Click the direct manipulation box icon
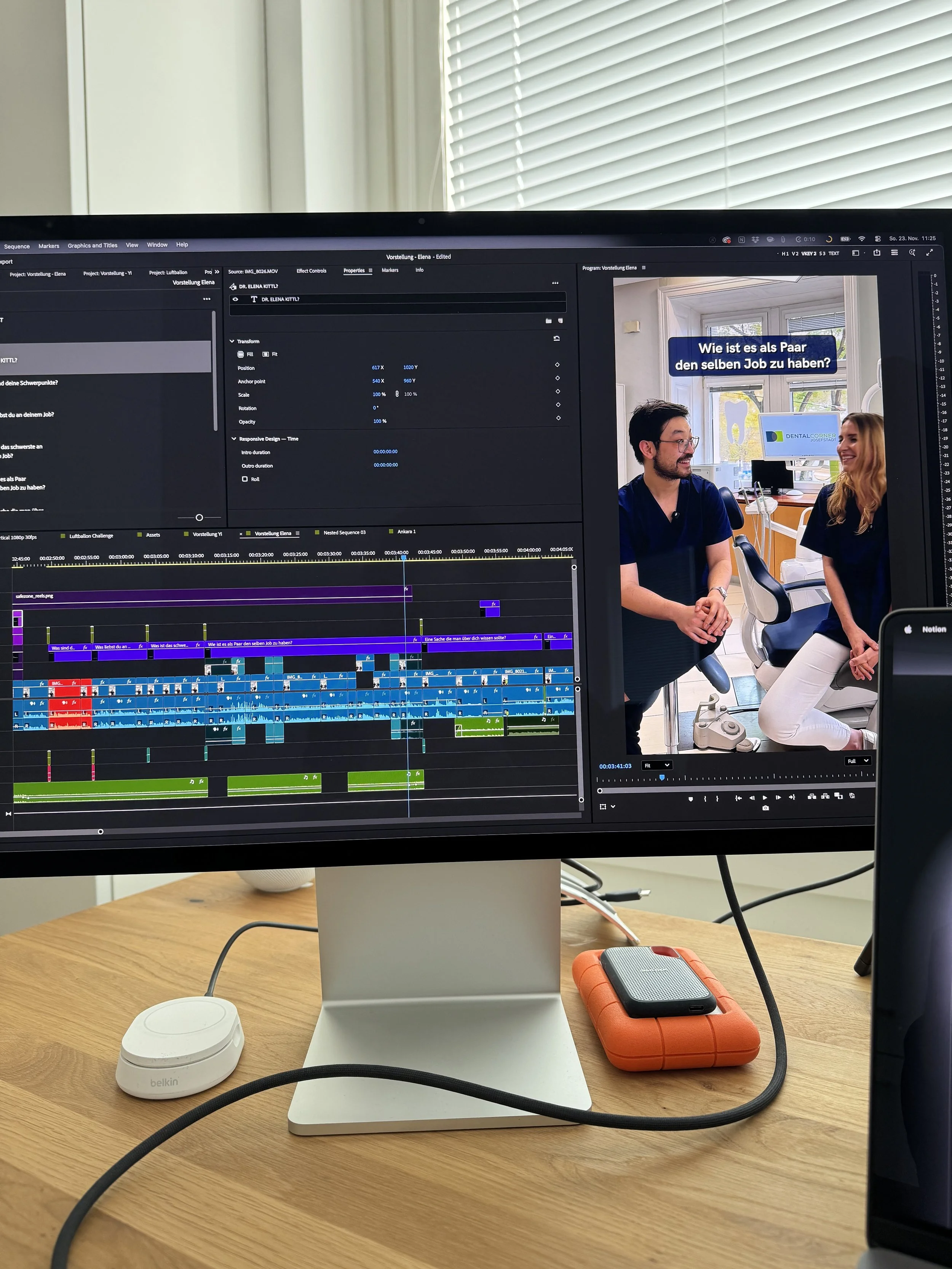 point(602,807)
